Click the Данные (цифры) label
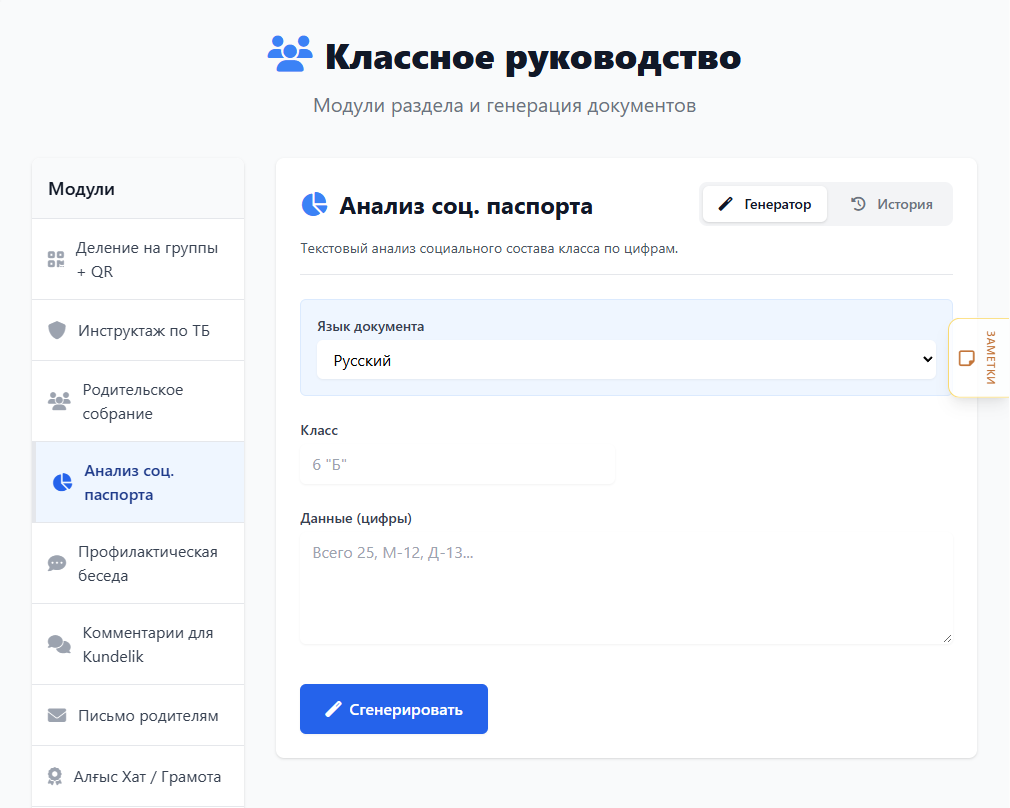1010x808 pixels. [356, 518]
